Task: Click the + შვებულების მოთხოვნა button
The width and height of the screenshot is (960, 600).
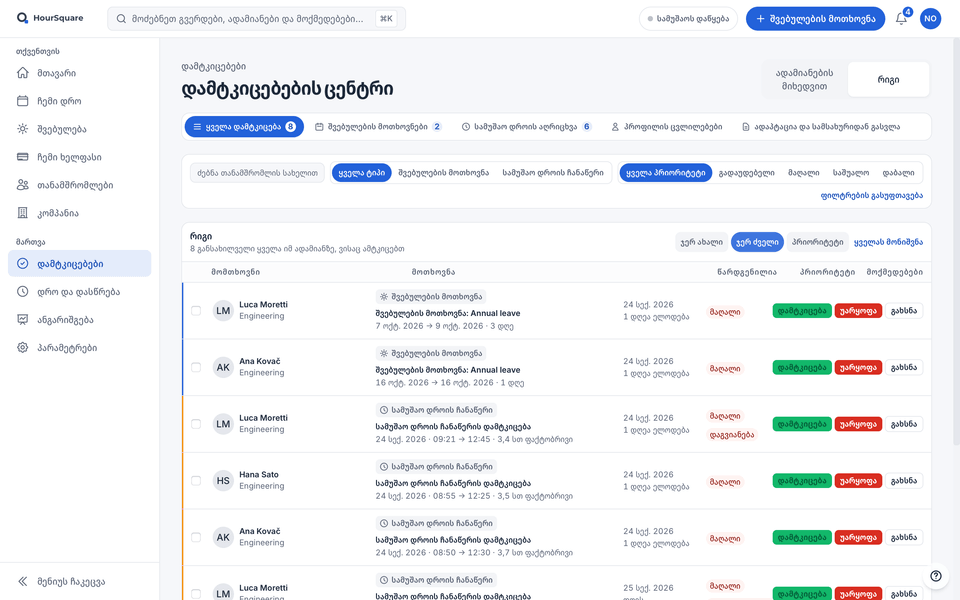Action: (x=815, y=18)
